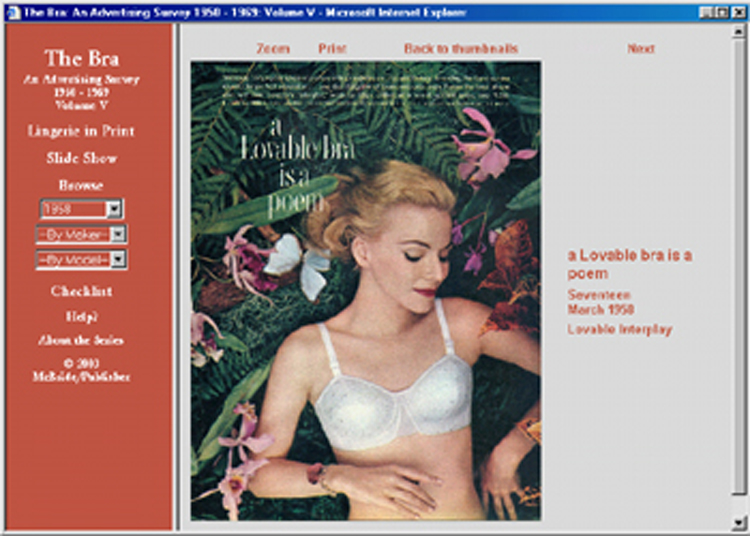Click the 'March 1958' date text
This screenshot has height=536, width=750.
click(x=601, y=310)
